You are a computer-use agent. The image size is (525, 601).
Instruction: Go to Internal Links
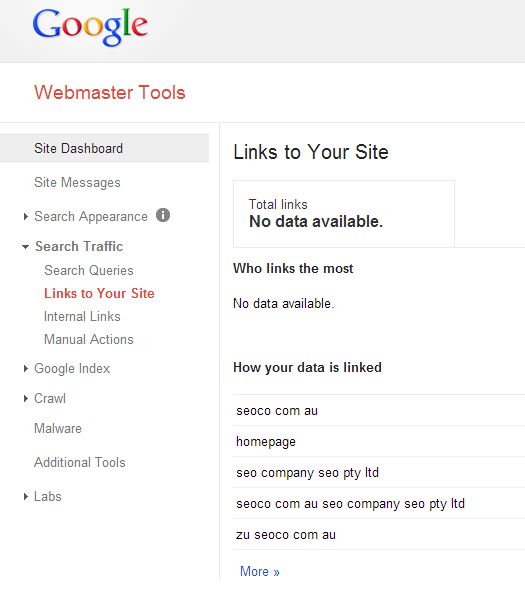pyautogui.click(x=82, y=317)
